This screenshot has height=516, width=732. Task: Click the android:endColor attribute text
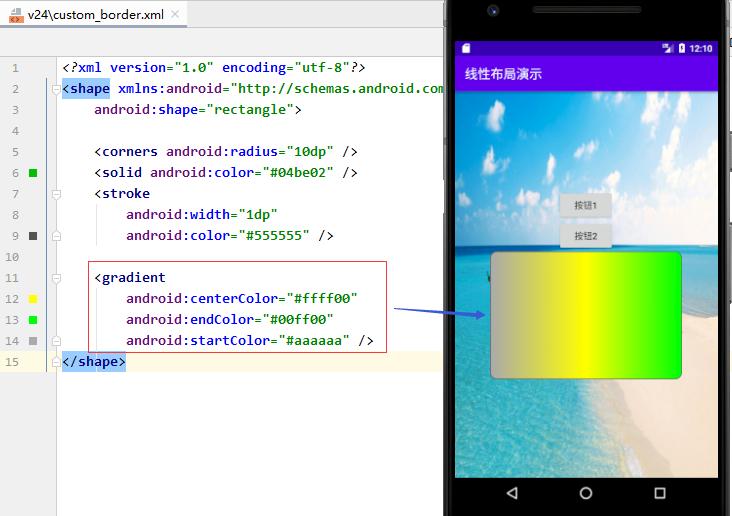[190, 320]
